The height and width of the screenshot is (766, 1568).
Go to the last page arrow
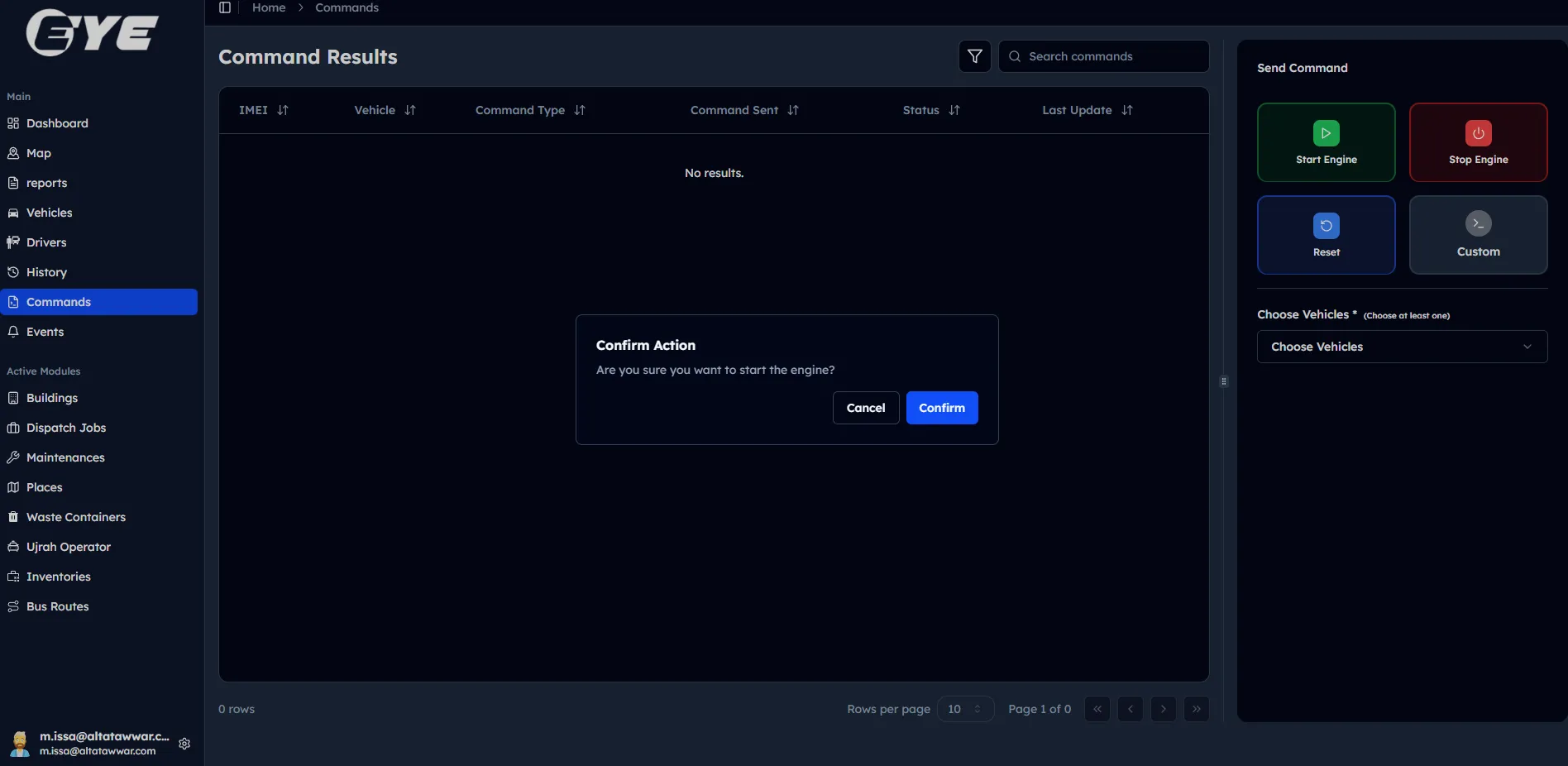click(1196, 709)
